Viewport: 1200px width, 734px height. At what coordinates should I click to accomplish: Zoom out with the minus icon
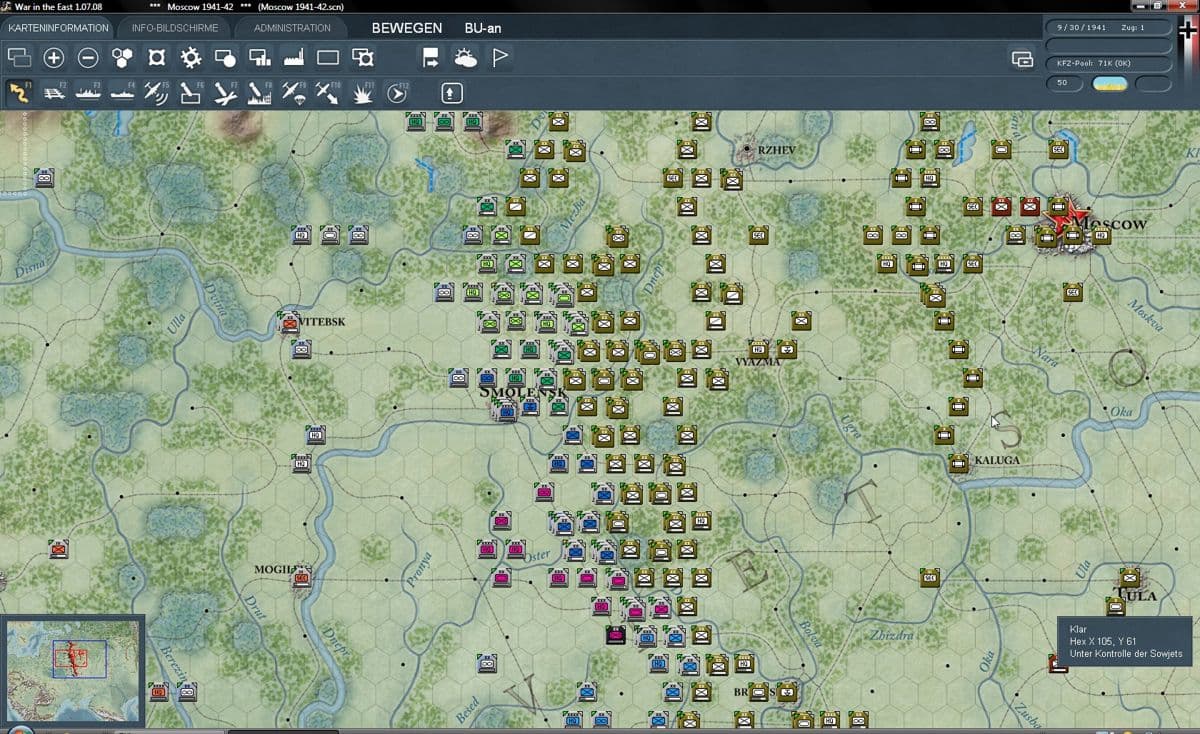click(x=88, y=58)
